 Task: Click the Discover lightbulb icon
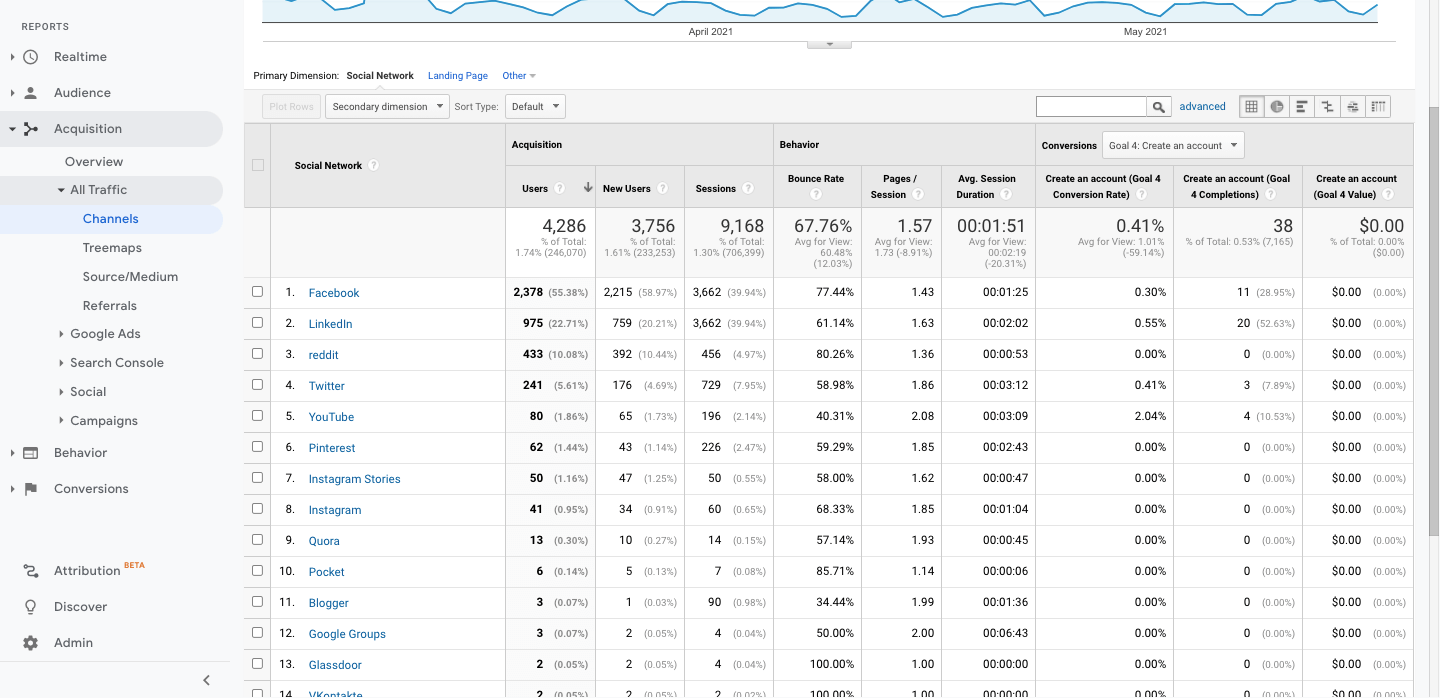[31, 607]
